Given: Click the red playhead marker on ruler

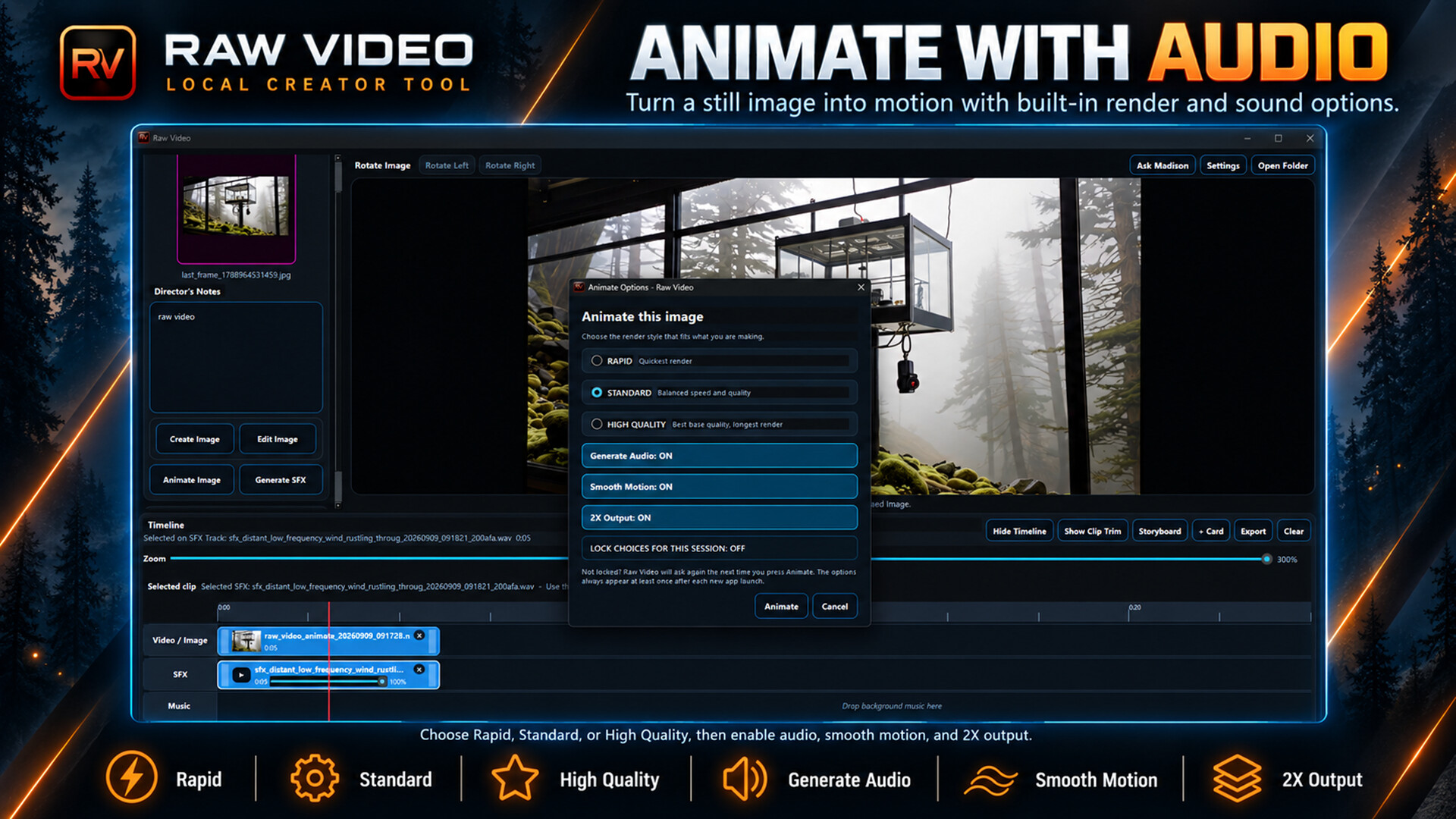Looking at the screenshot, I should click(x=328, y=611).
